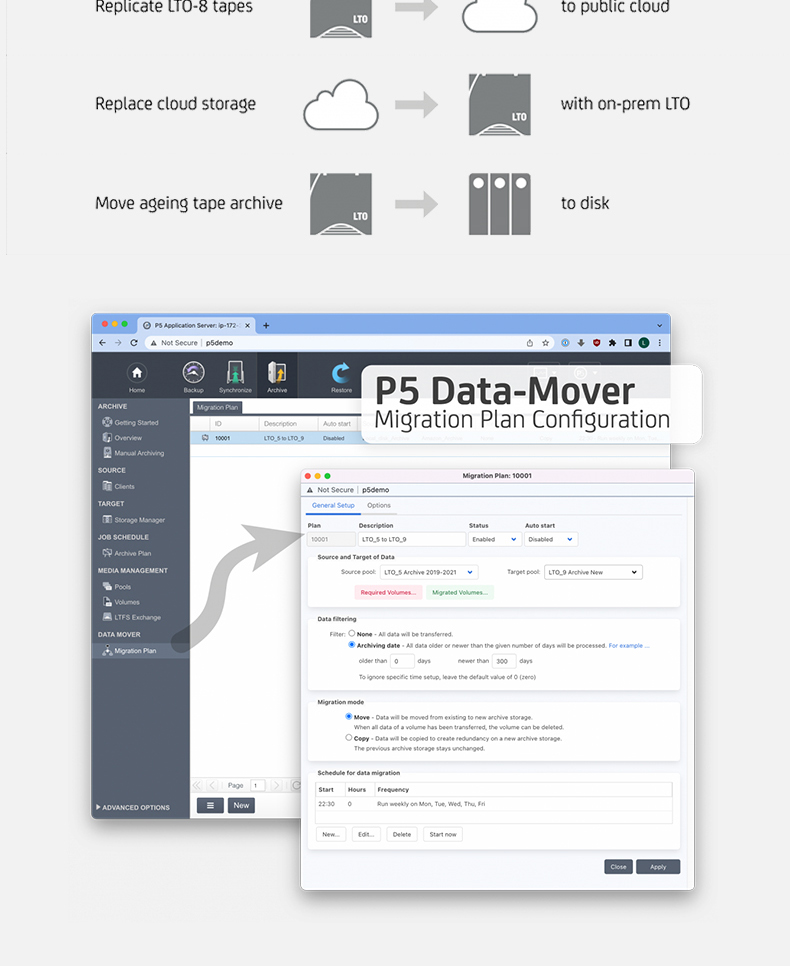This screenshot has height=966, width=790.
Task: Select Copy migration mode radio button
Action: 349,738
